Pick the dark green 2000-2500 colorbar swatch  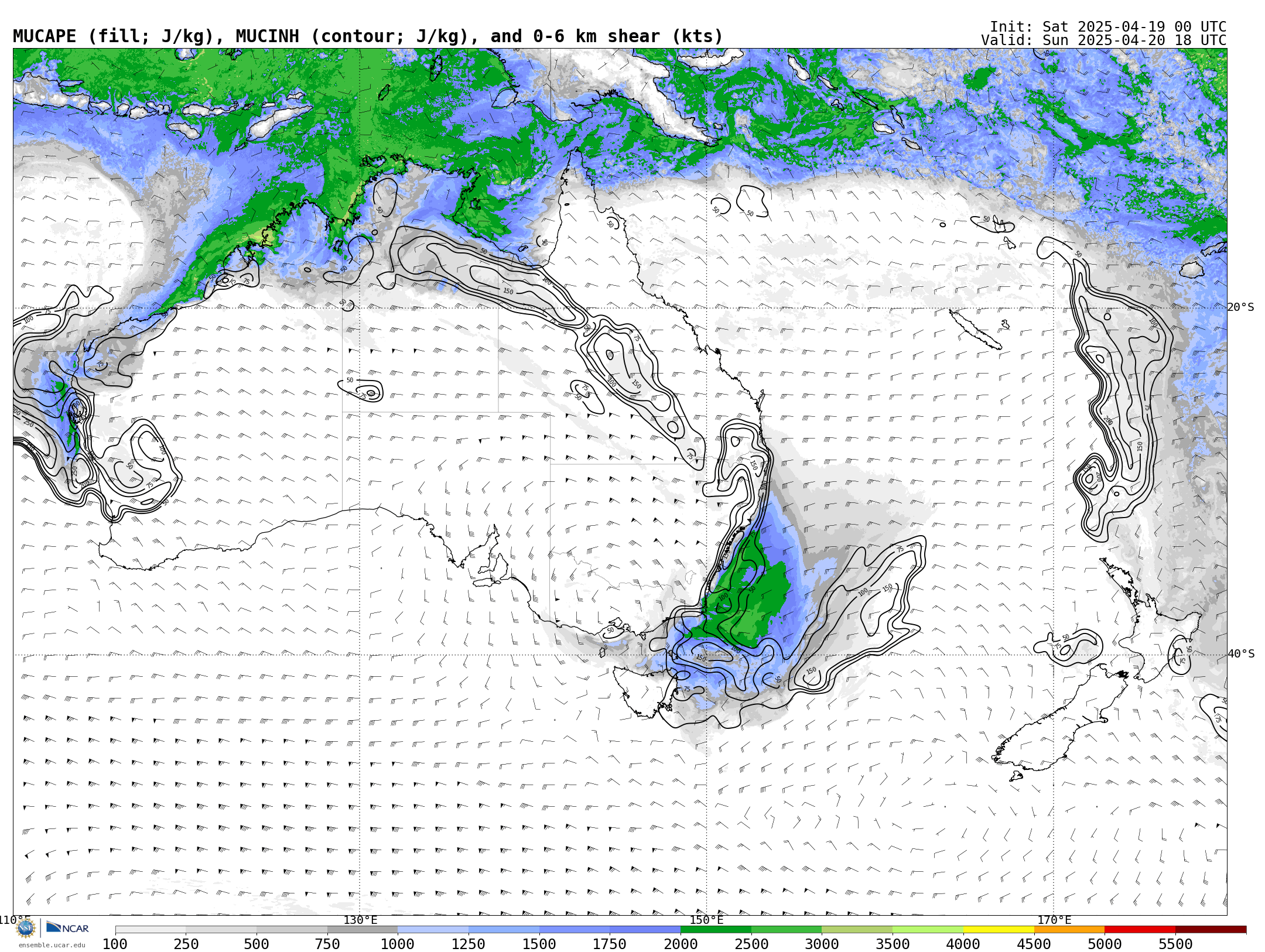pos(716,930)
